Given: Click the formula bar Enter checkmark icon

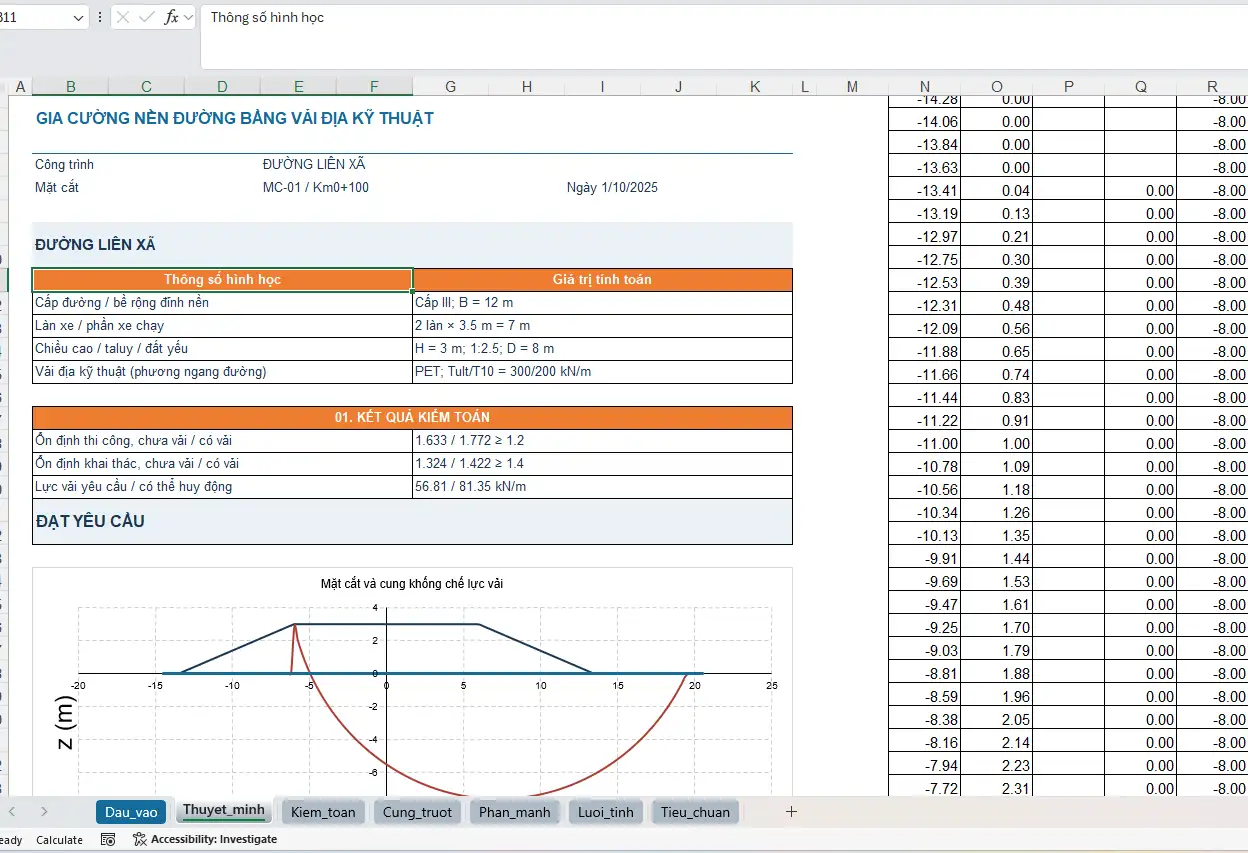Looking at the screenshot, I should pos(146,17).
